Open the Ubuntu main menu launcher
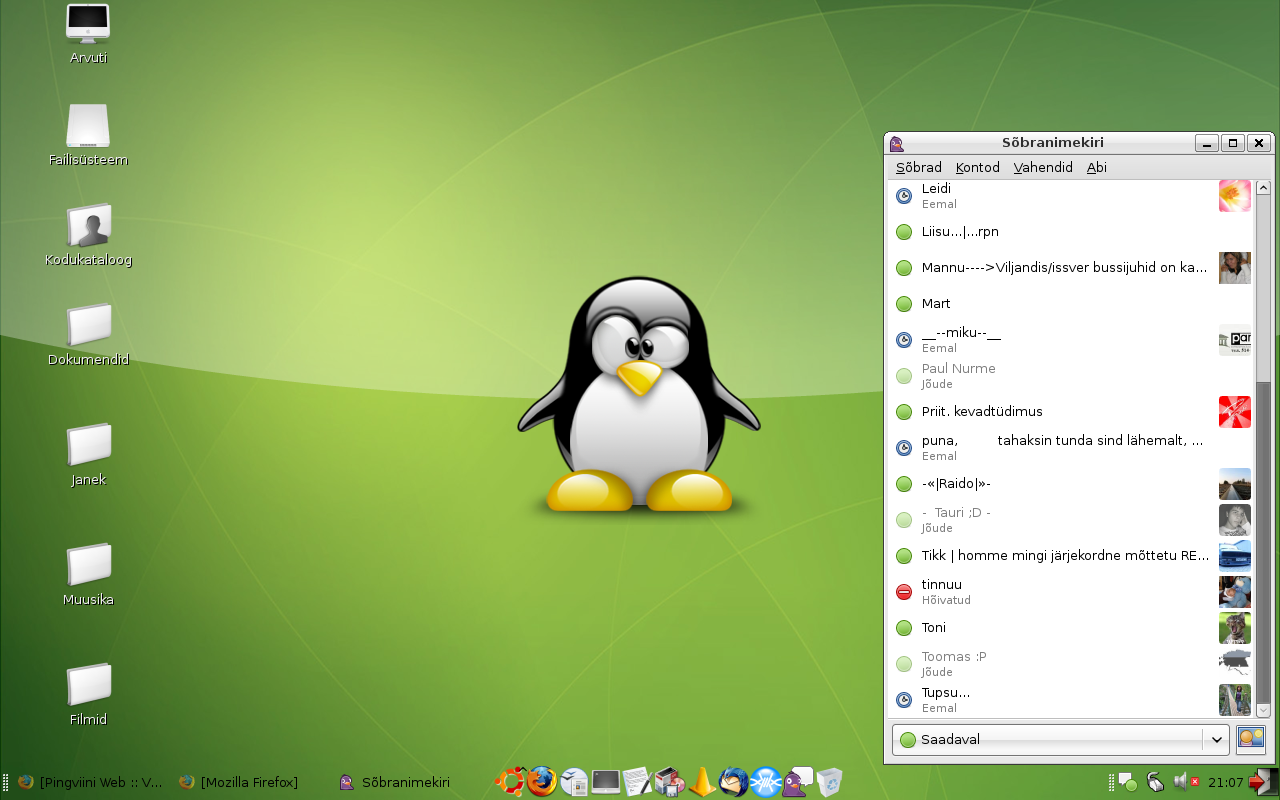Viewport: 1280px width, 800px height. 510,782
